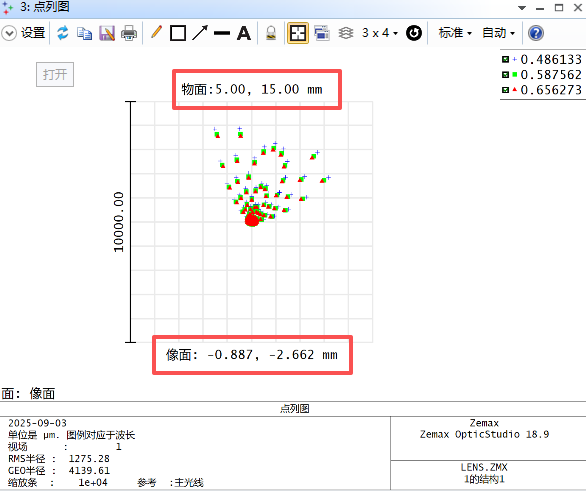Open the 3 x 4 grid dropdown

click(x=380, y=33)
